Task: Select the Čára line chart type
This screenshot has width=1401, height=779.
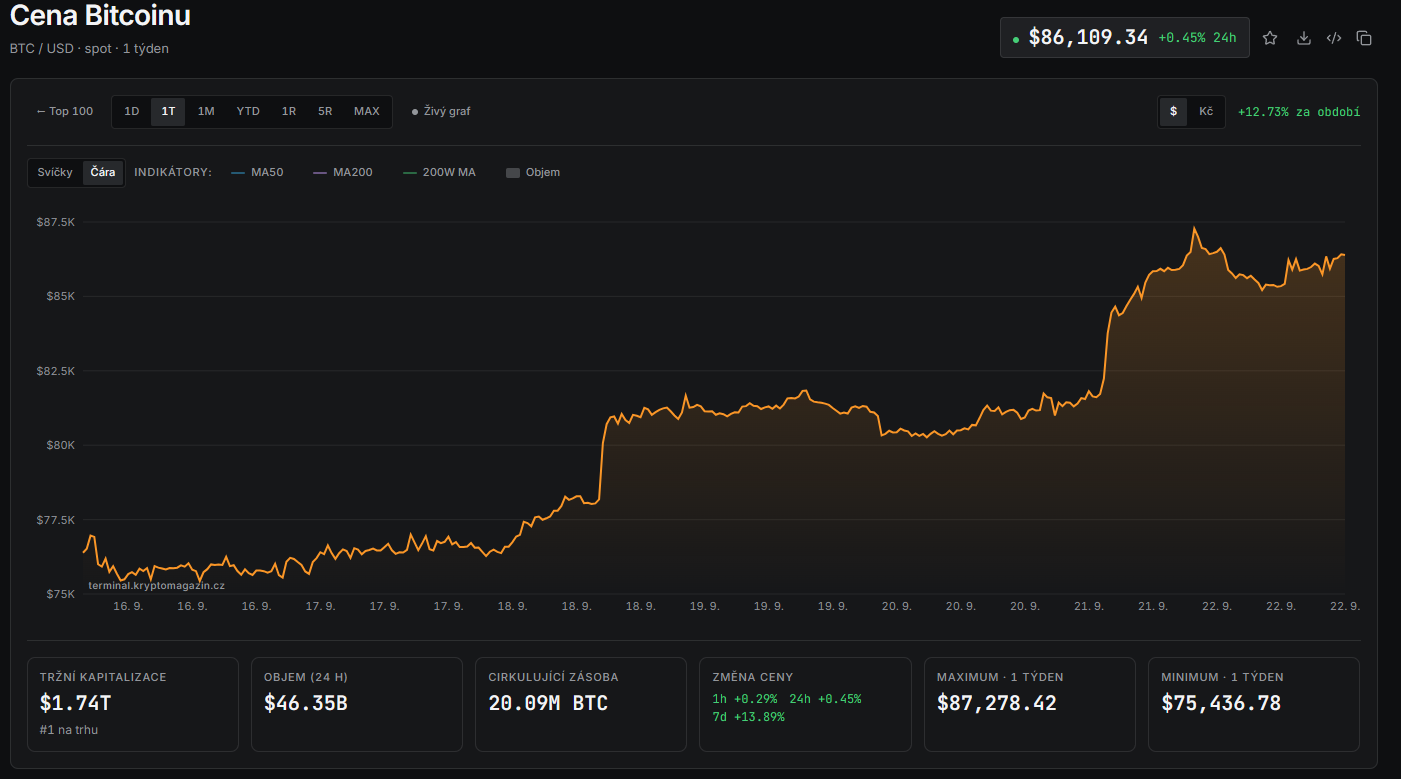Action: click(x=103, y=172)
